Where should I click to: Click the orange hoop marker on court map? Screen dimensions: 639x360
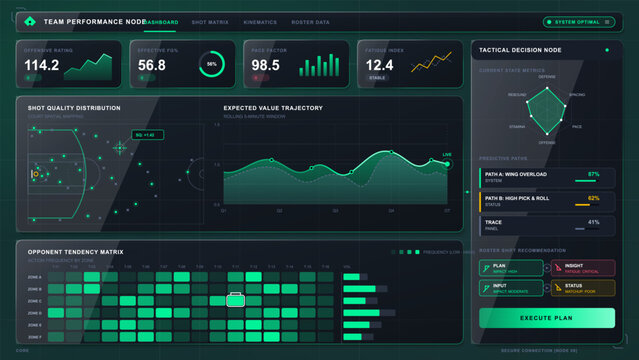click(36, 174)
